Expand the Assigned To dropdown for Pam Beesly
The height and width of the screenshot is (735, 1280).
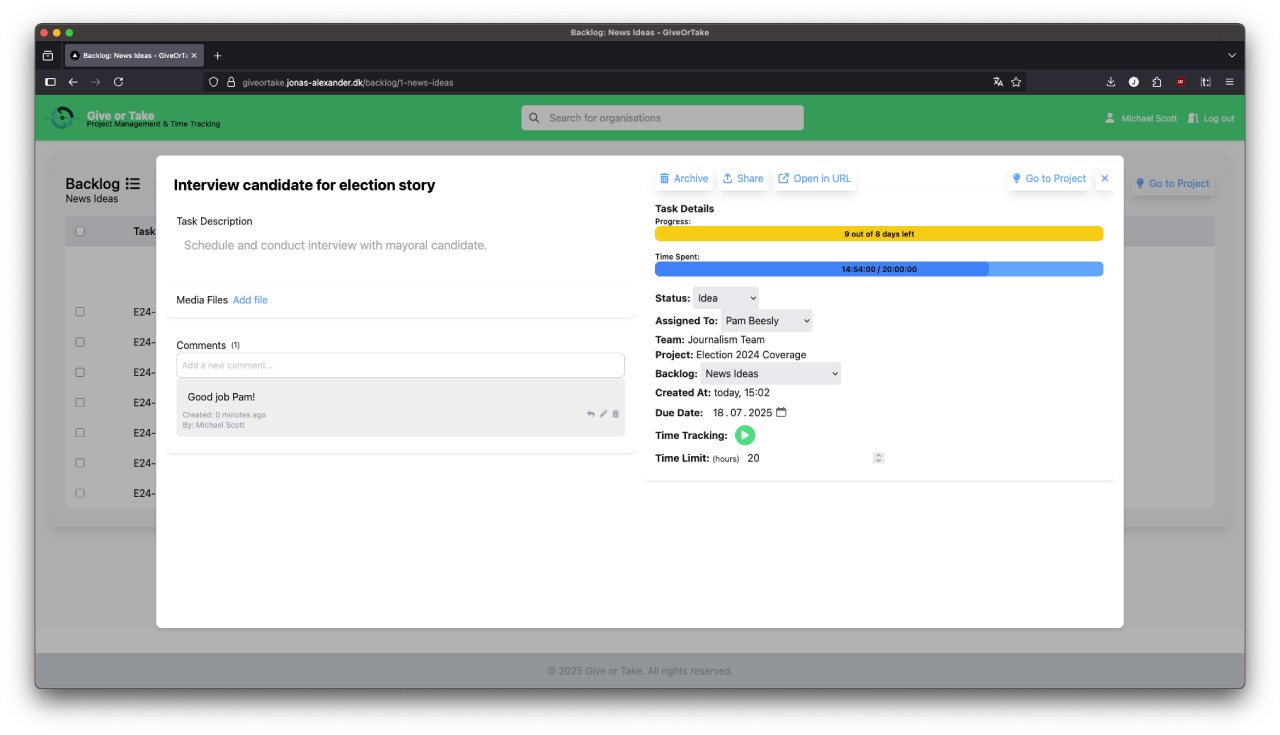coord(766,321)
